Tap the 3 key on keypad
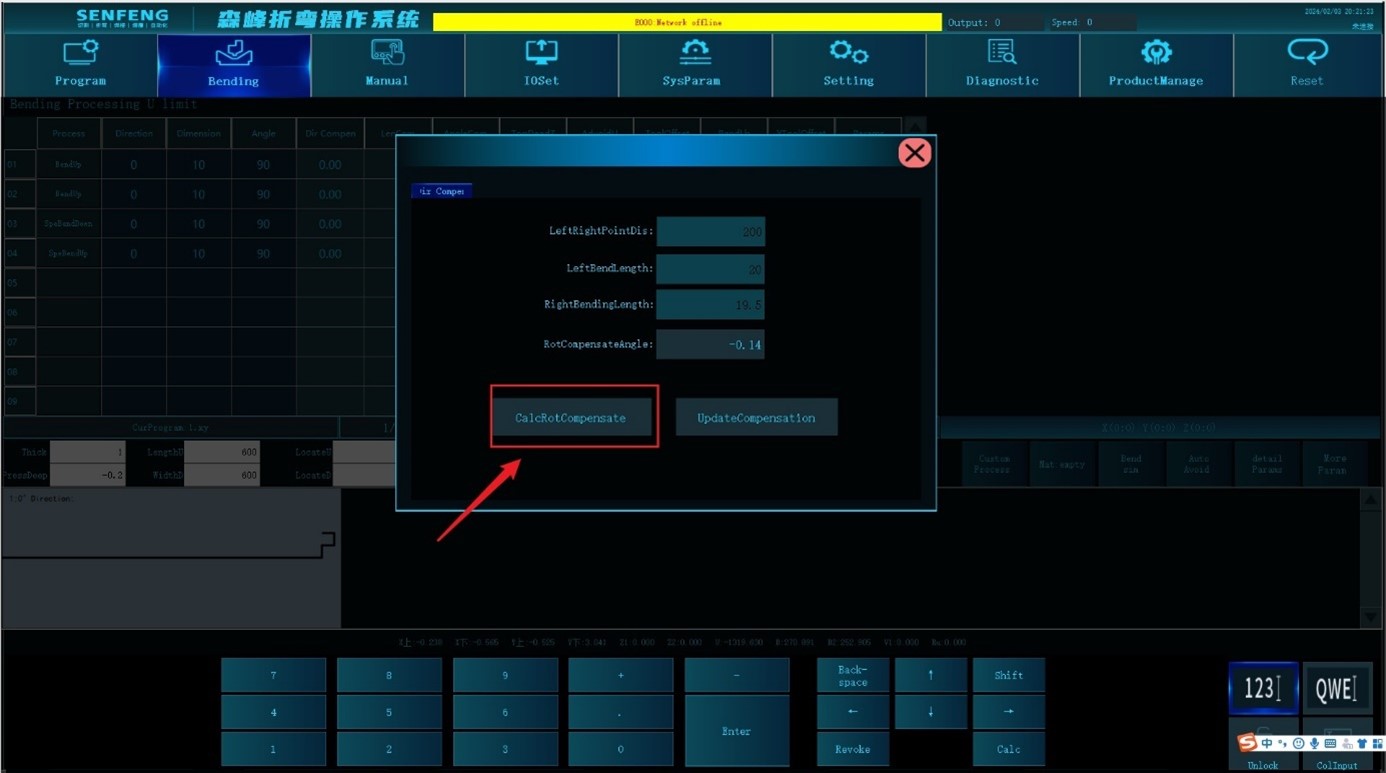1386x773 pixels. [505, 749]
